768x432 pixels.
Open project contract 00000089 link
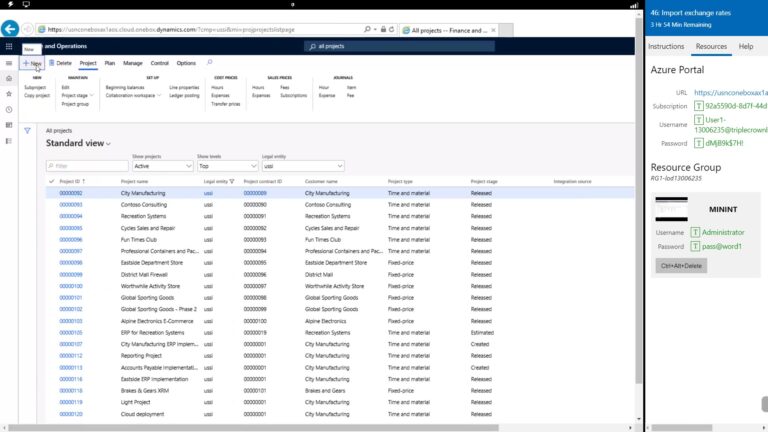point(255,193)
